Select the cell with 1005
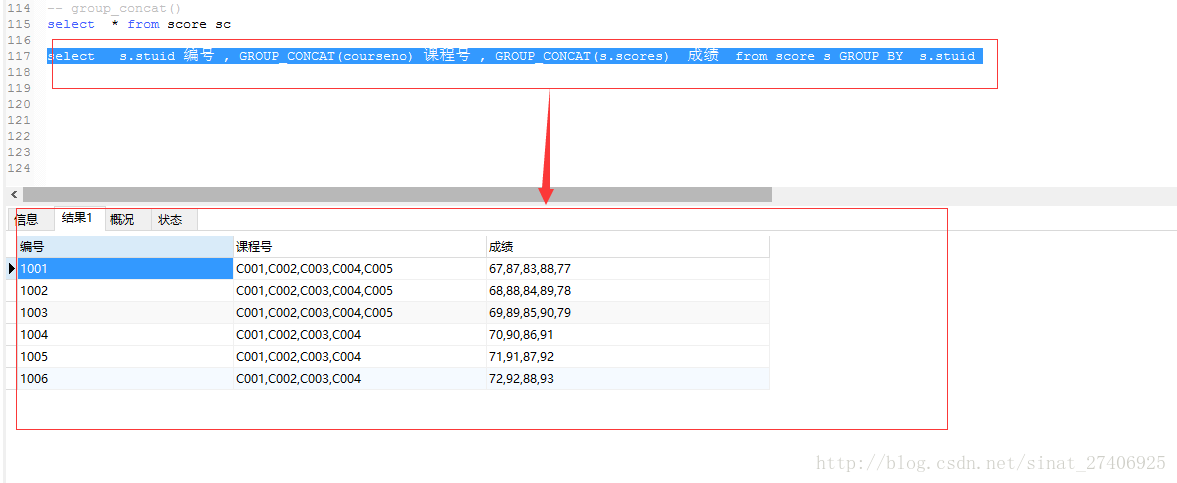The width and height of the screenshot is (1177, 483). (x=125, y=356)
